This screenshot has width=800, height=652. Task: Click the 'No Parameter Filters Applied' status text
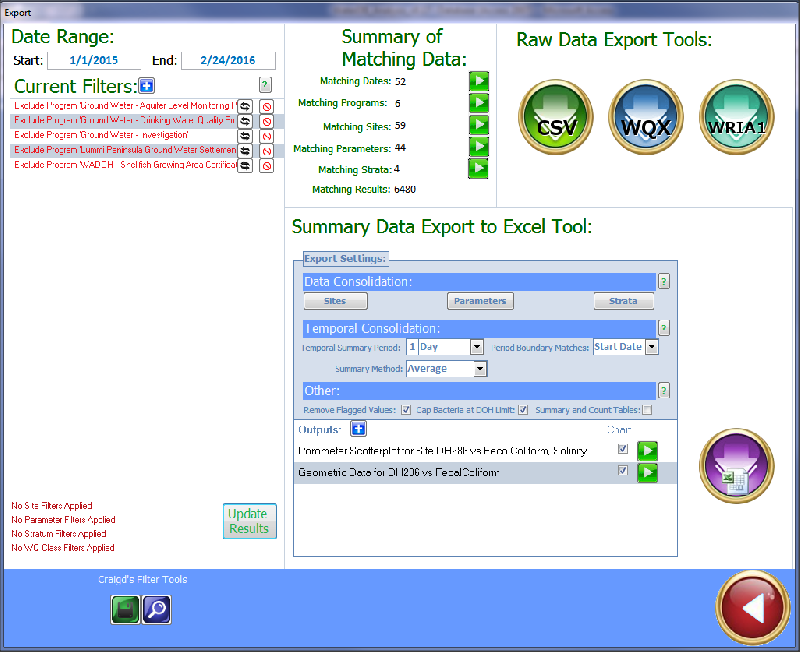click(x=63, y=520)
